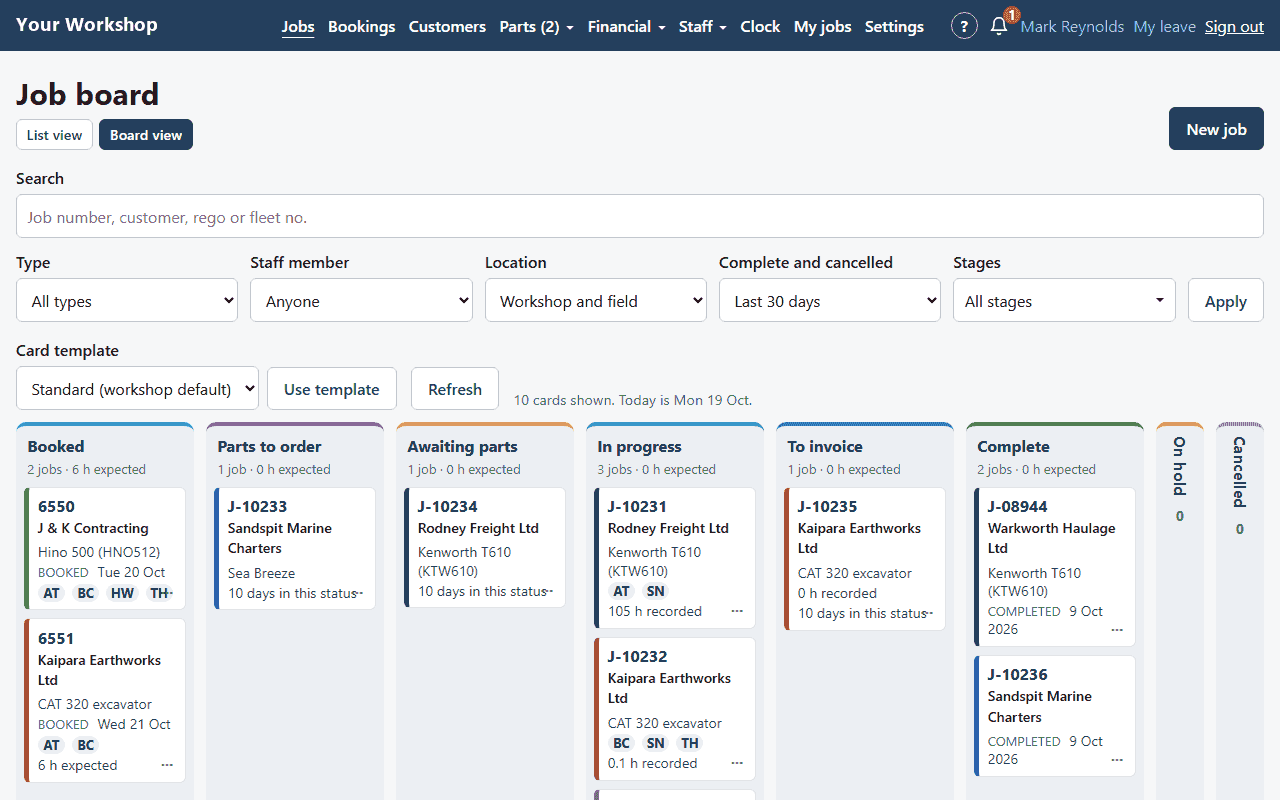Viewport: 1280px width, 800px height.
Task: Open job J-10236 in Complete column
Action: [1055, 715]
